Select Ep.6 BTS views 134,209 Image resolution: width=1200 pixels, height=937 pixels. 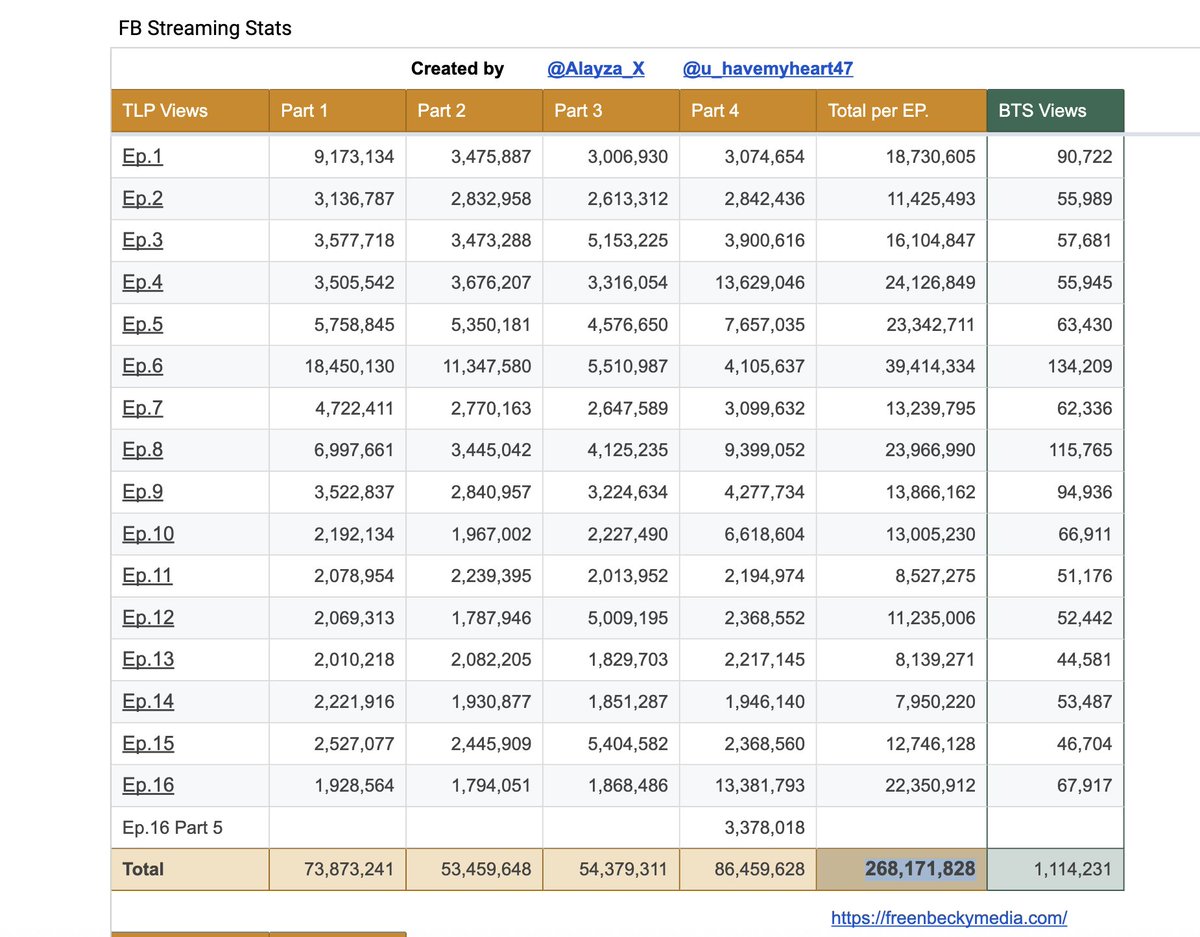[1056, 366]
